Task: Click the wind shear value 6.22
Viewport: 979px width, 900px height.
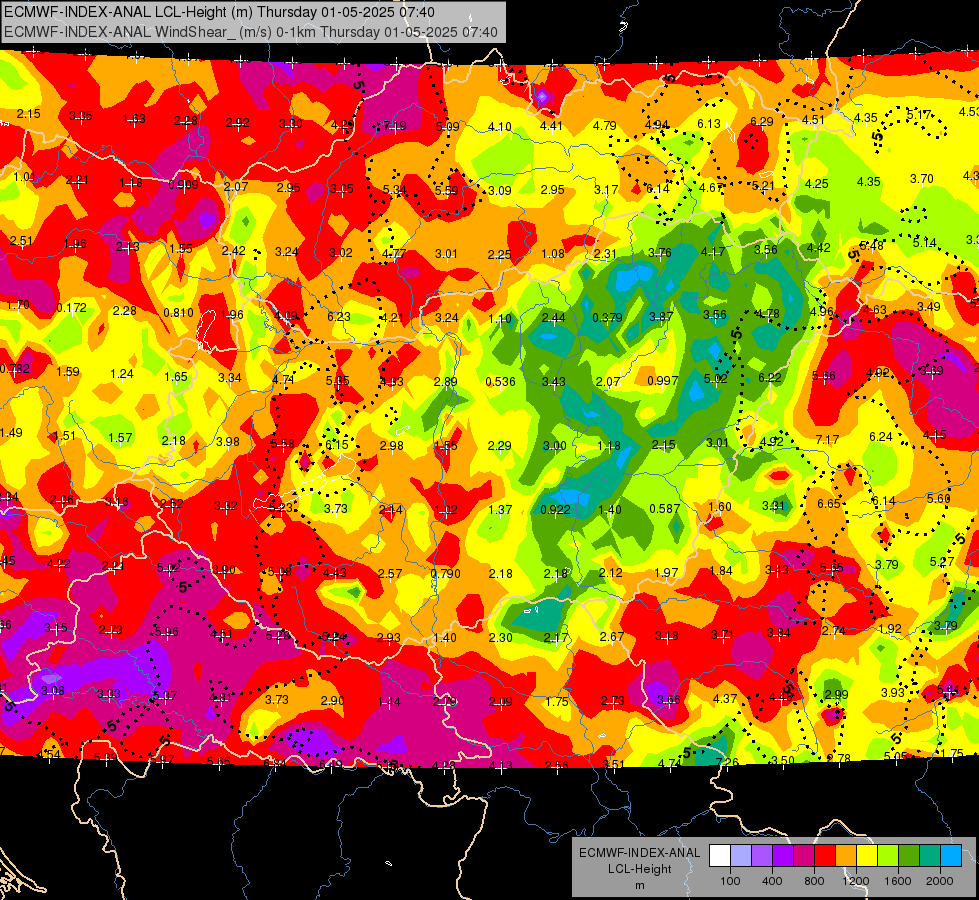Action: pyautogui.click(x=770, y=377)
